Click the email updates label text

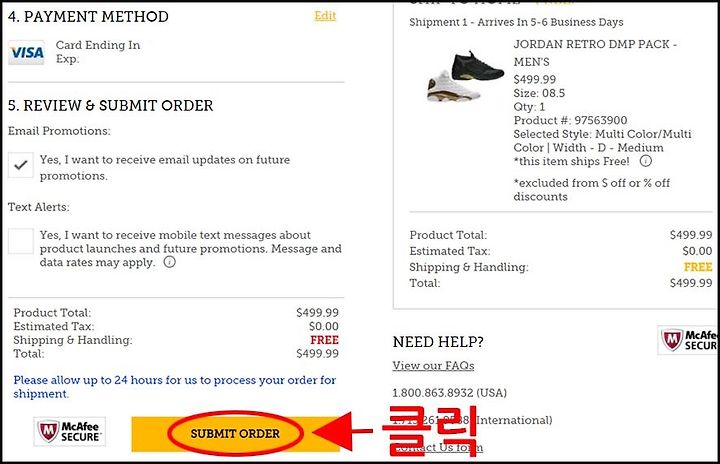165,168
